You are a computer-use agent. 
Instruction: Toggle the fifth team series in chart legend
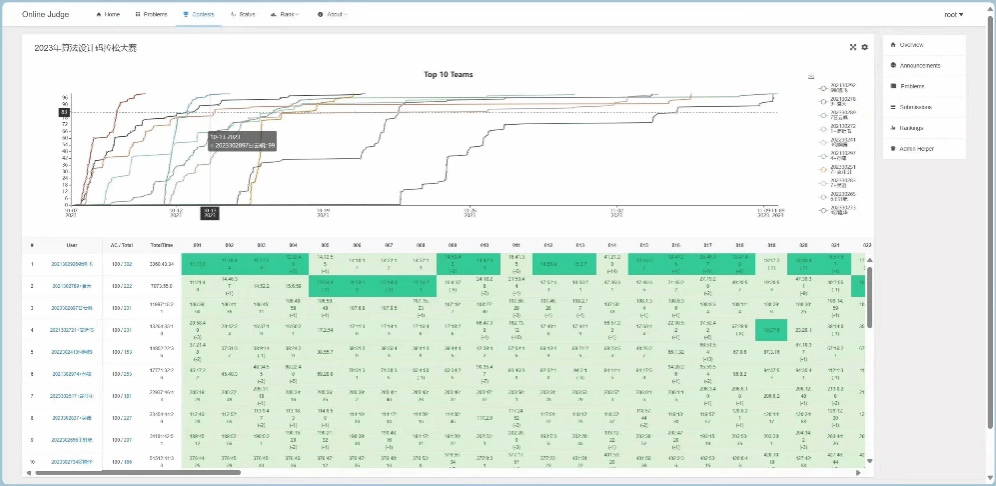824,141
